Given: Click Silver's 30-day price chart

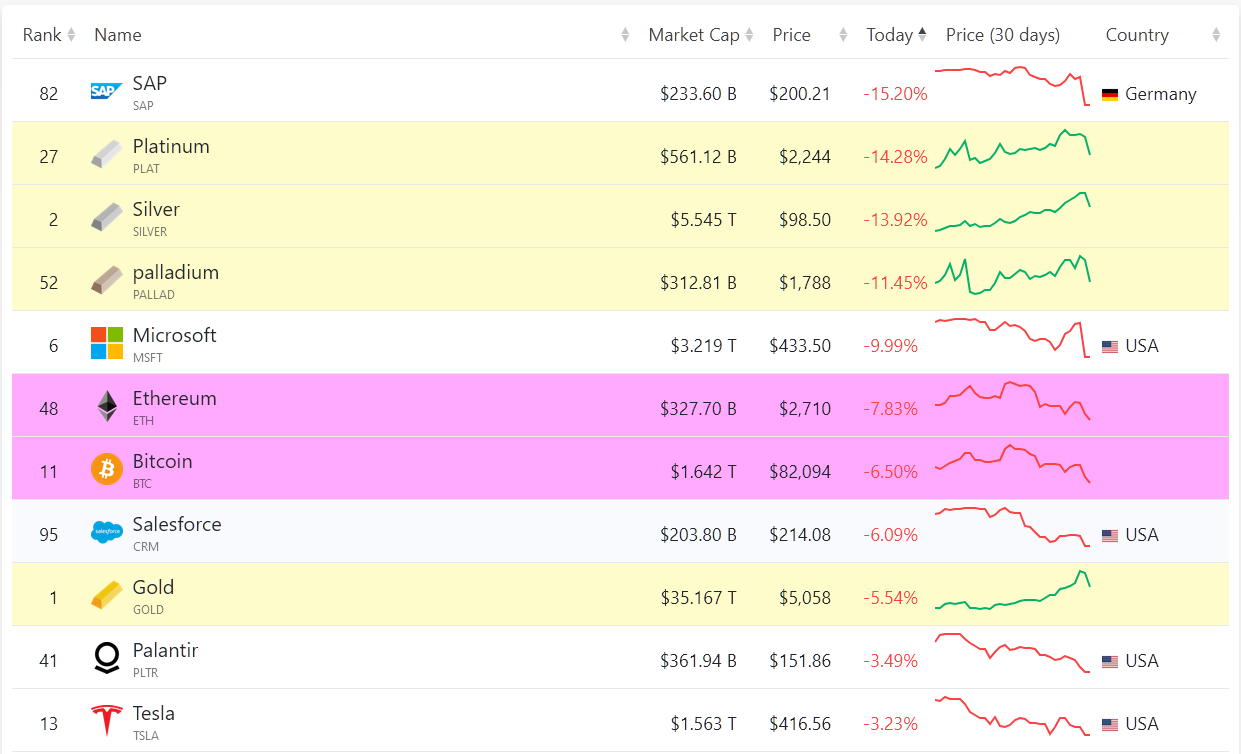Looking at the screenshot, I should [1012, 212].
